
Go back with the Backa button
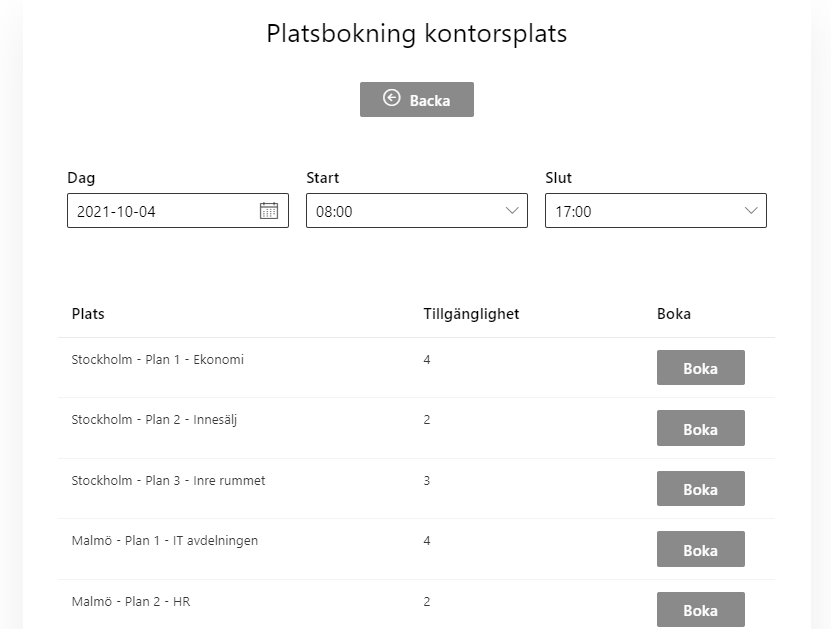[417, 99]
